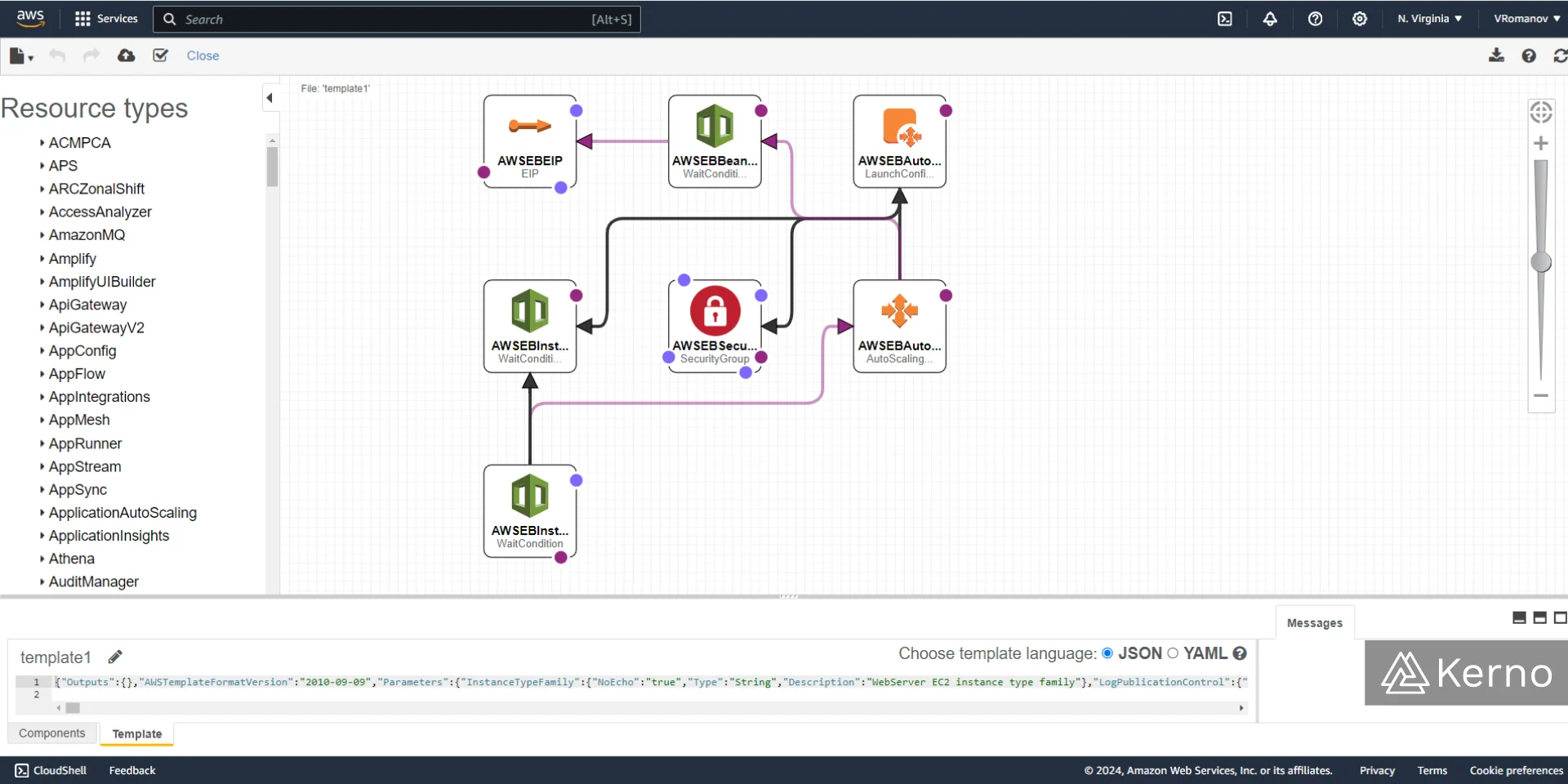Open the Services menu
Viewport: 1568px width, 784px height.
[106, 19]
